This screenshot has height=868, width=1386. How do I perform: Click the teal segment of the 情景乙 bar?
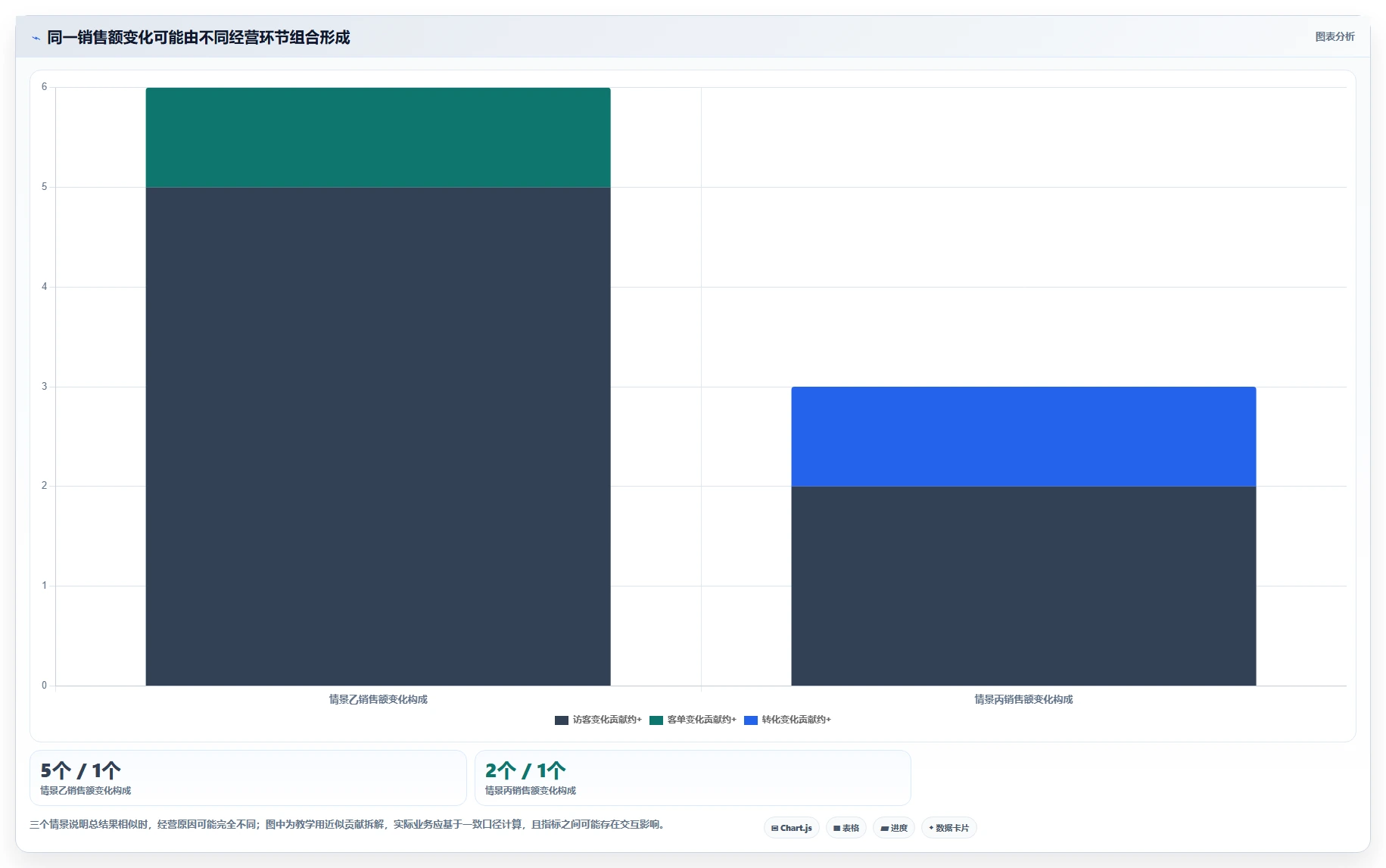(378, 138)
